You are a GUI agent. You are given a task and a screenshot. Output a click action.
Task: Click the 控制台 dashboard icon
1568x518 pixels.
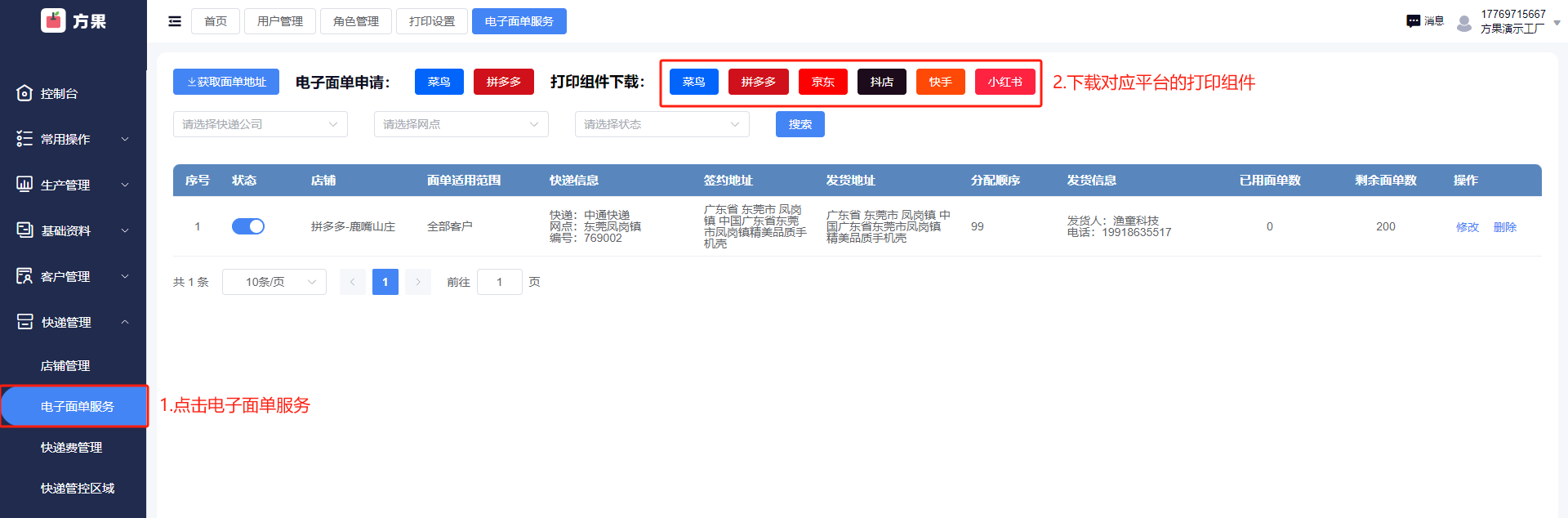coord(24,93)
